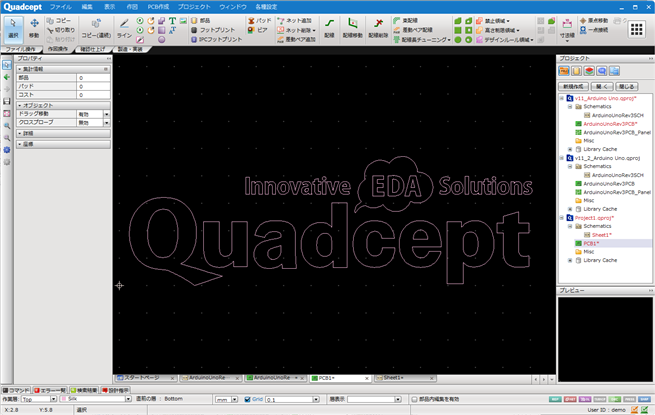The height and width of the screenshot is (415, 655).
Task: Open 禁止領域 (Keepout area) dropdown
Action: pos(508,20)
